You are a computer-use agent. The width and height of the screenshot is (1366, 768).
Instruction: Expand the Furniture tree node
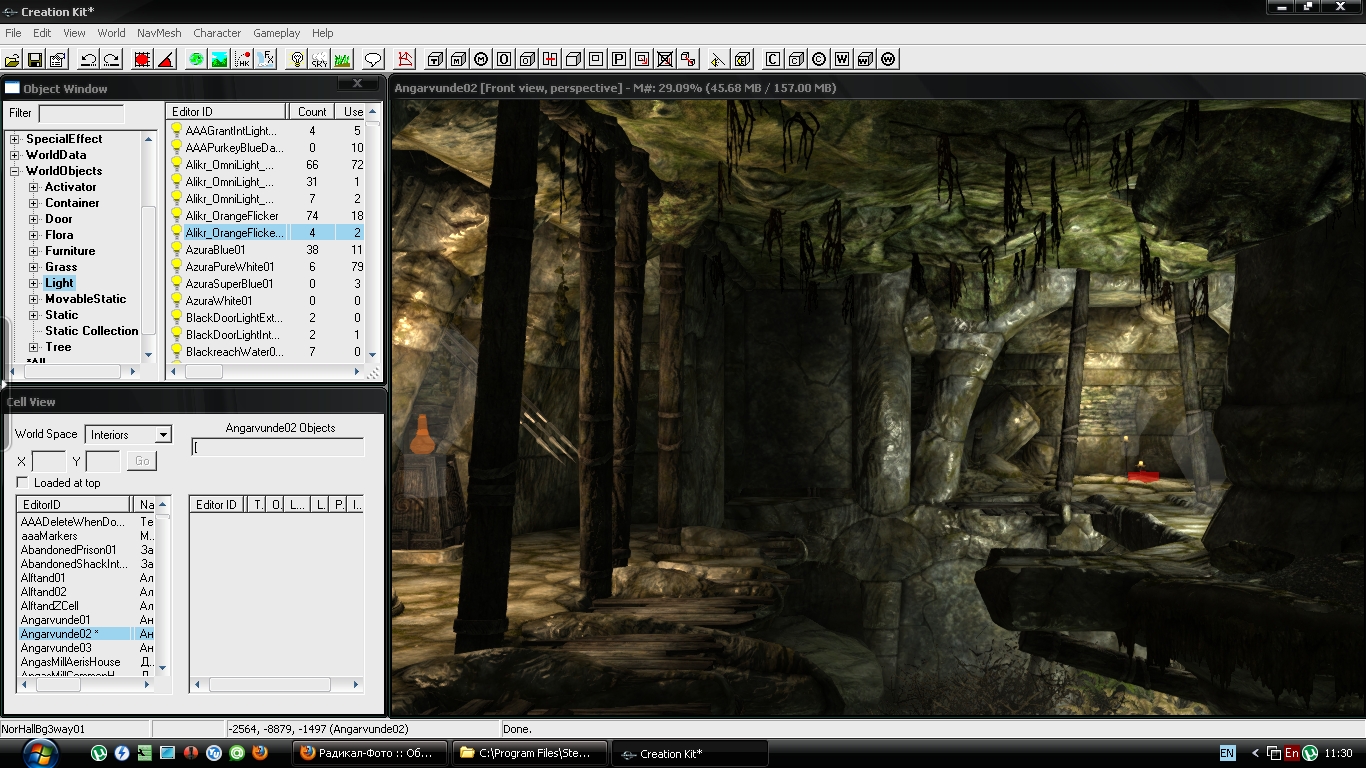point(34,251)
